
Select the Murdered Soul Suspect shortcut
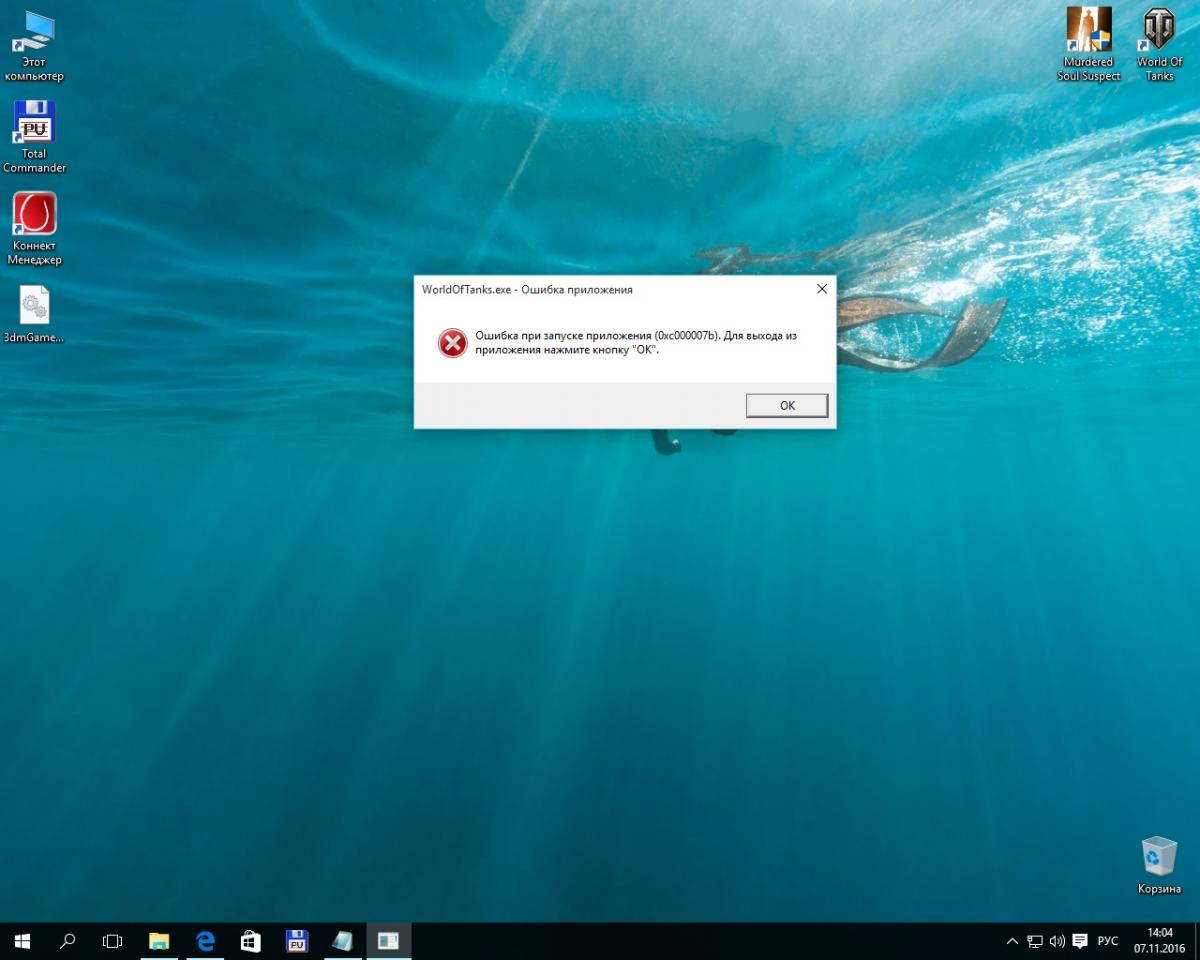[1089, 45]
